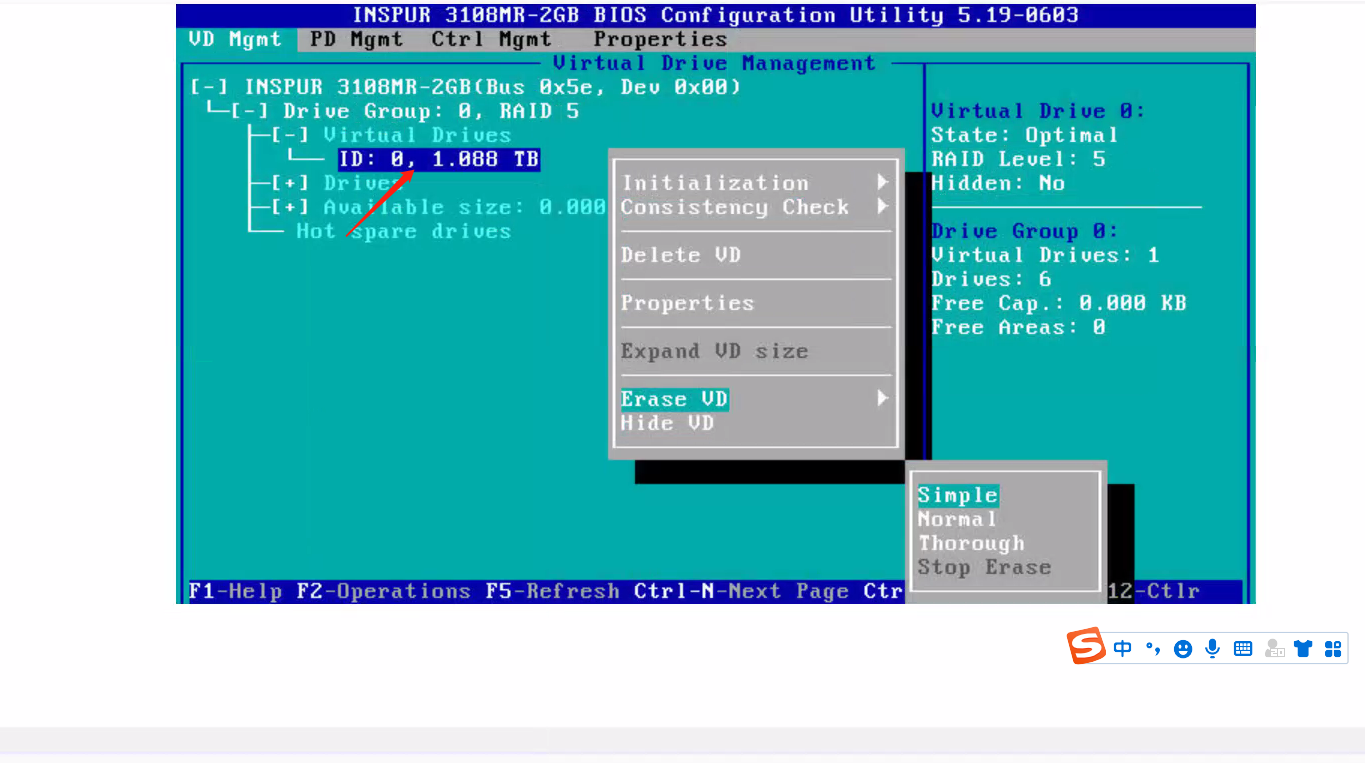Open the toolbox grid icon in Sogou toolbar
Viewport: 1365px width, 763px height.
click(x=1333, y=648)
